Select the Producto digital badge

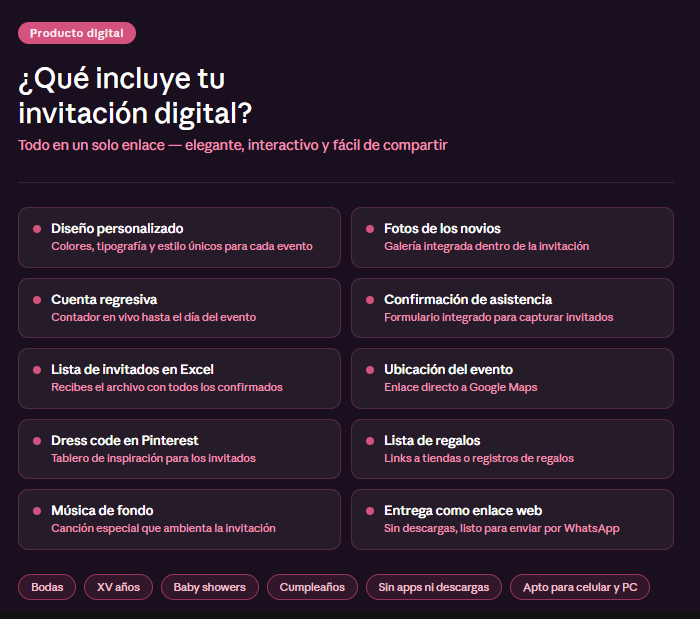(77, 33)
